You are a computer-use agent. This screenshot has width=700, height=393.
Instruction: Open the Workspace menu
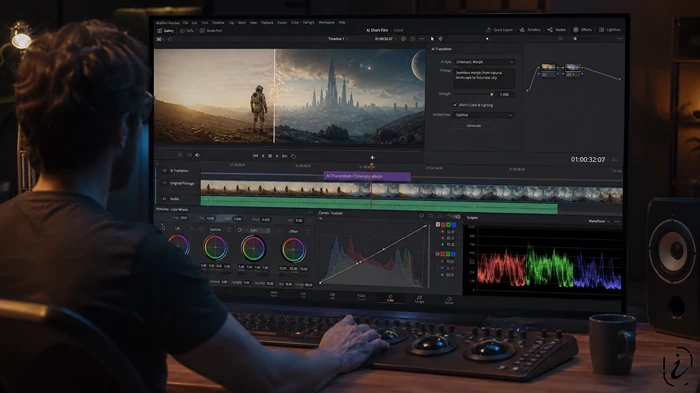326,22
